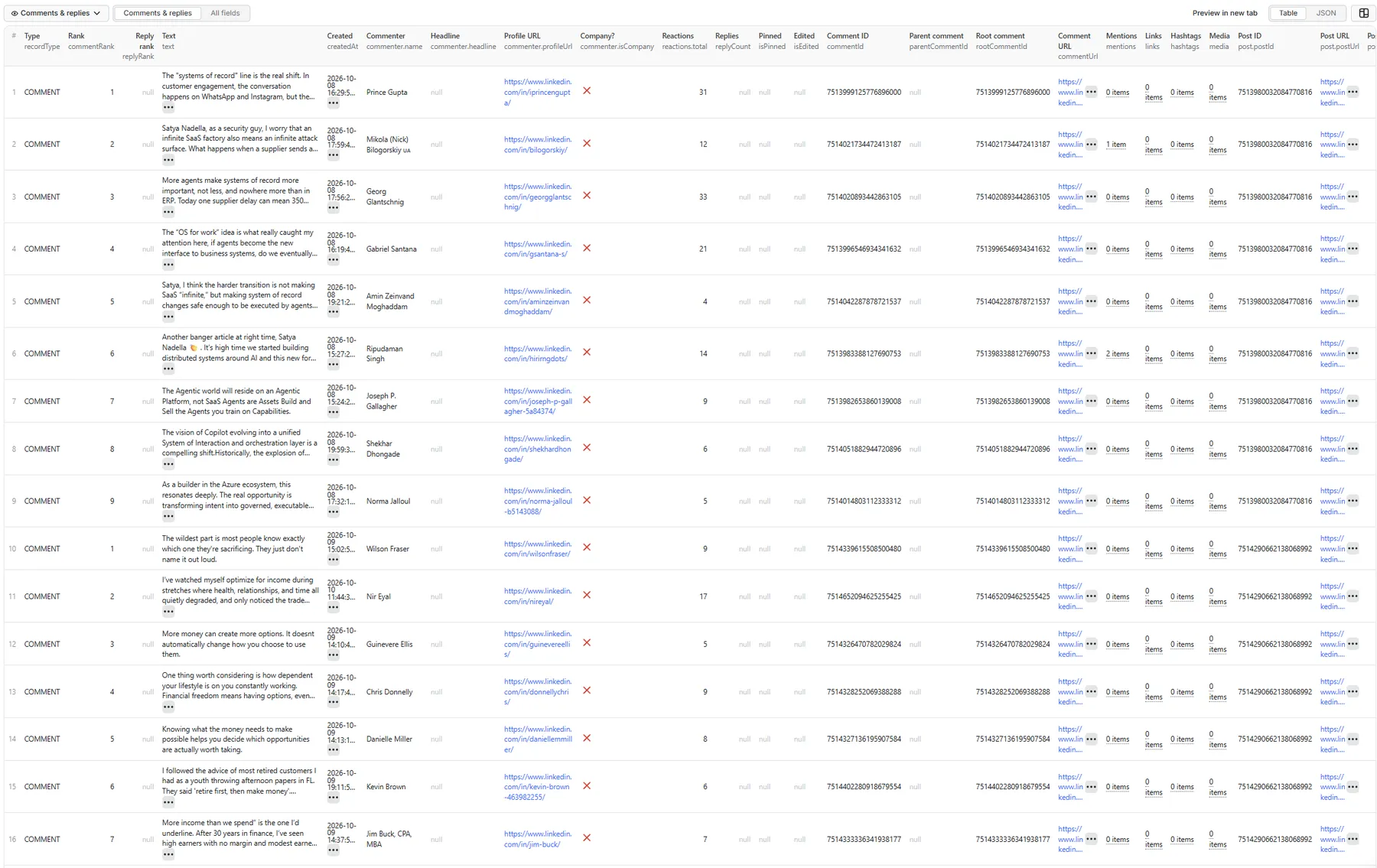This screenshot has width=1377, height=868.
Task: Switch the view to JSON mode
Action: [x=1326, y=13]
